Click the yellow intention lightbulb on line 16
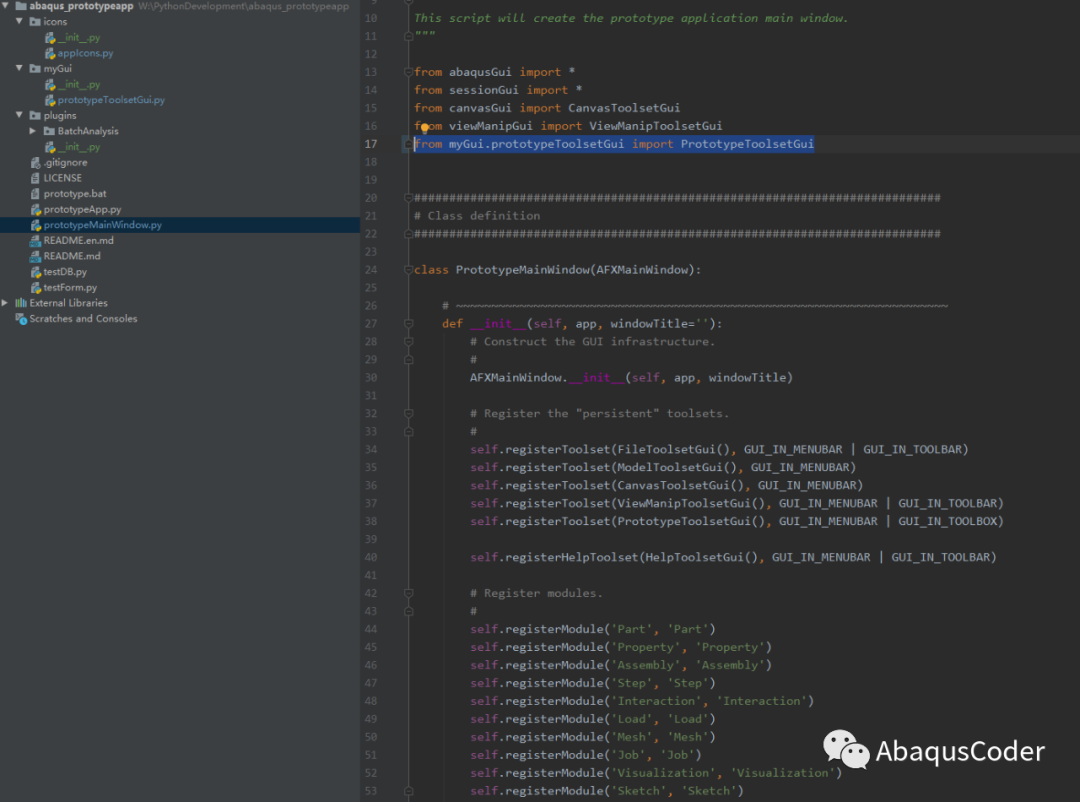1080x802 pixels. click(x=424, y=128)
